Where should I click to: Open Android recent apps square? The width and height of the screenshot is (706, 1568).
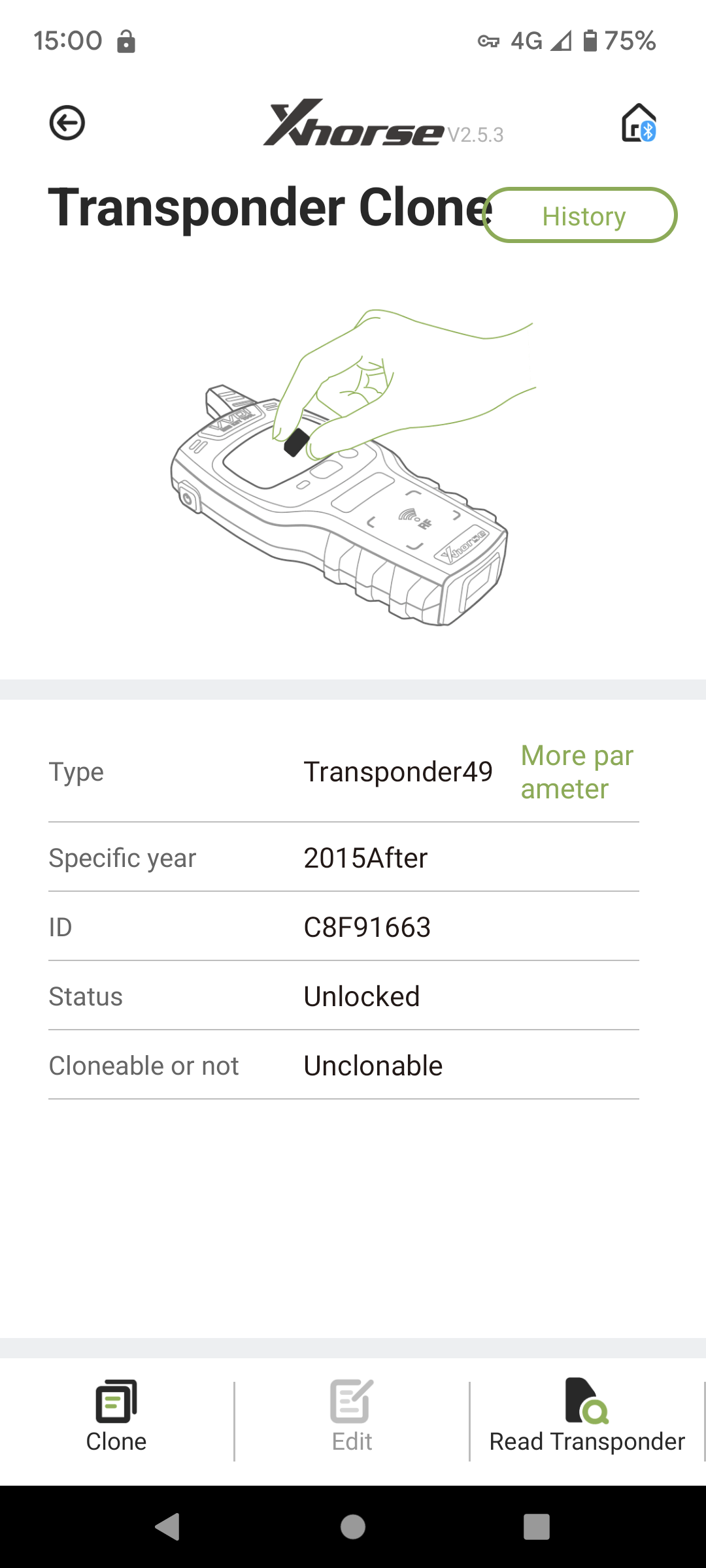point(537,1527)
